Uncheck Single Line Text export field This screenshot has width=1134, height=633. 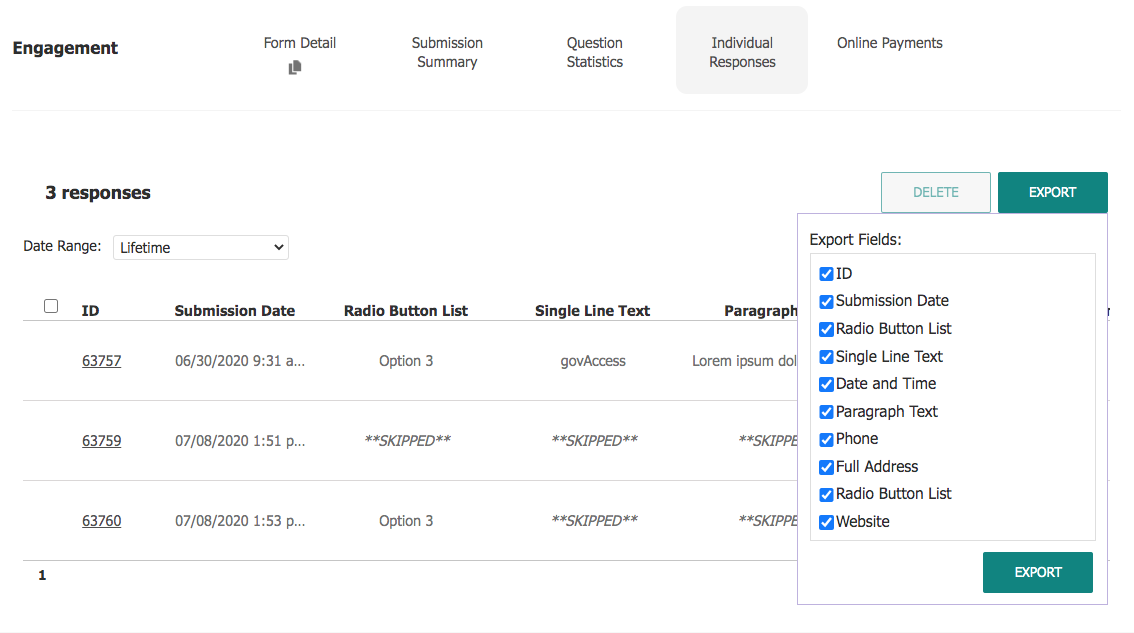click(826, 357)
